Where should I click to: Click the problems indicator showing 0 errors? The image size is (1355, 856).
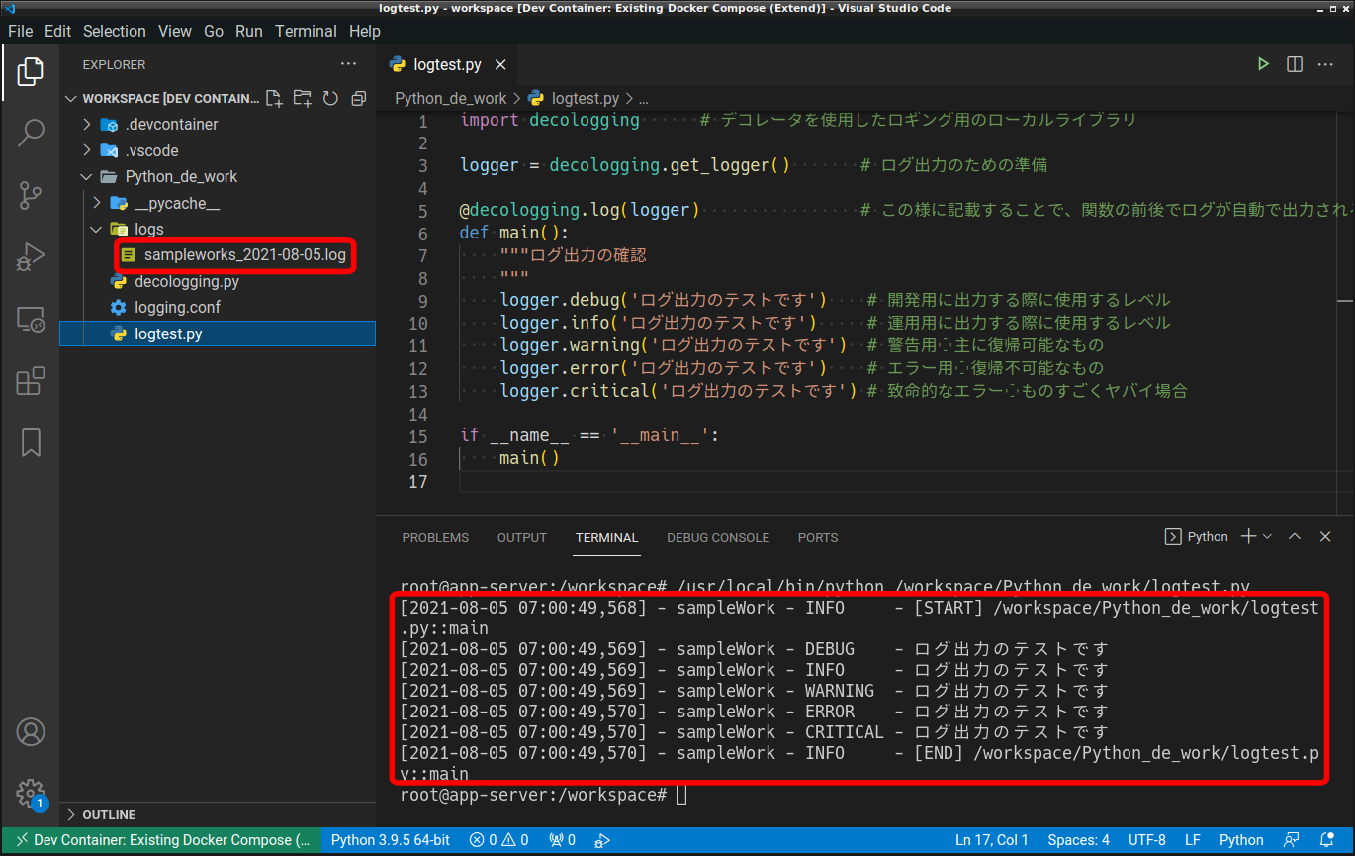498,839
